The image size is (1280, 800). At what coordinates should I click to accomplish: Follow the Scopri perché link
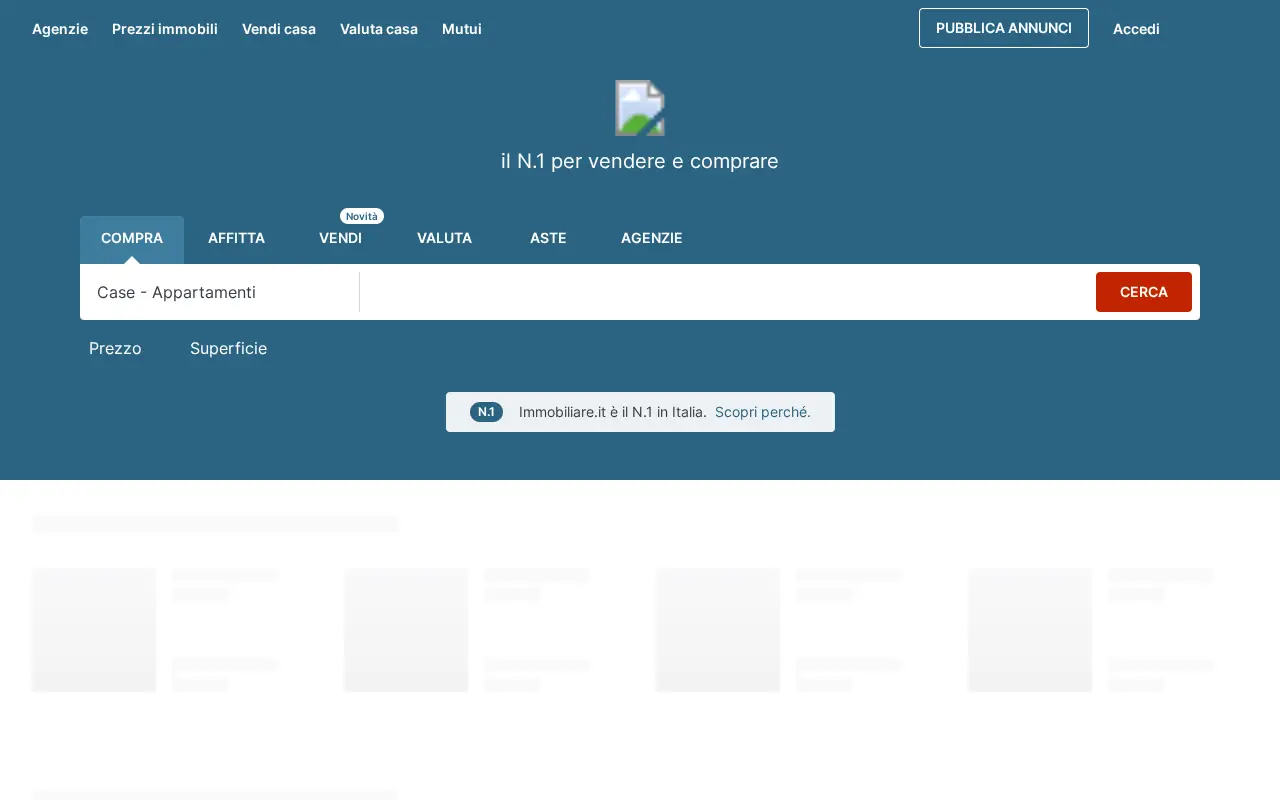763,412
